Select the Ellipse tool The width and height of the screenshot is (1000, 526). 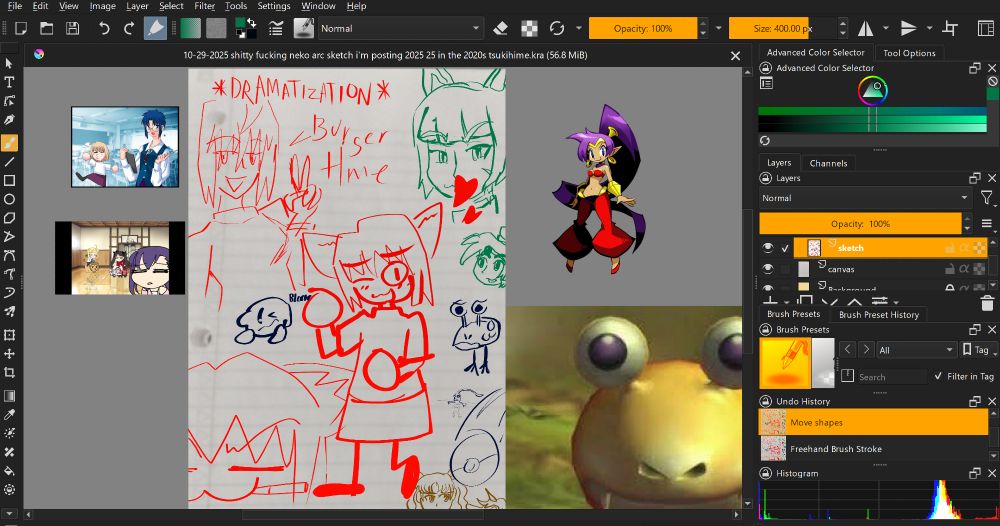9,199
